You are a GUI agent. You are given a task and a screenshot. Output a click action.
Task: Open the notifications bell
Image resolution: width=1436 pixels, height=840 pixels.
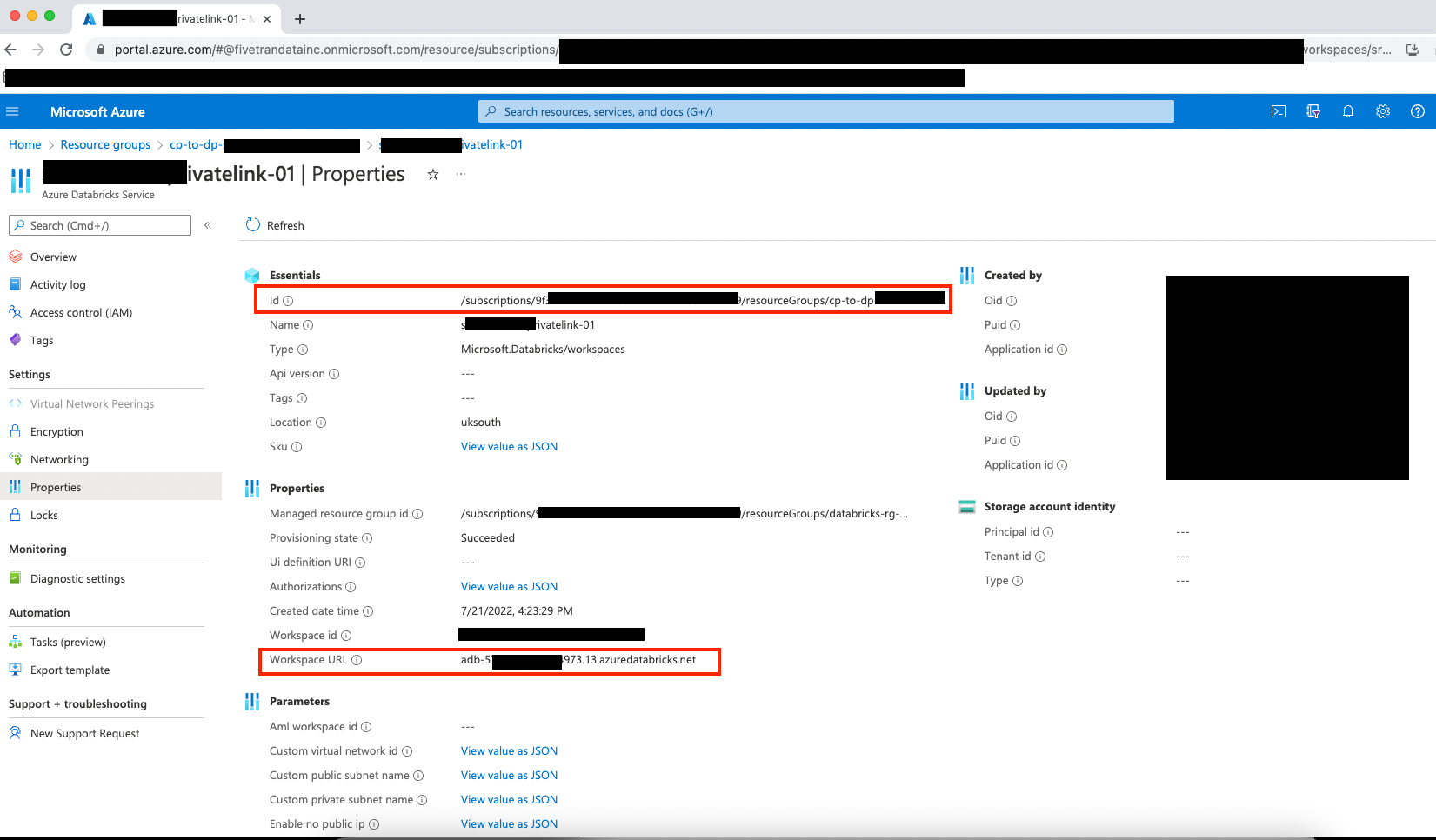pos(1348,111)
